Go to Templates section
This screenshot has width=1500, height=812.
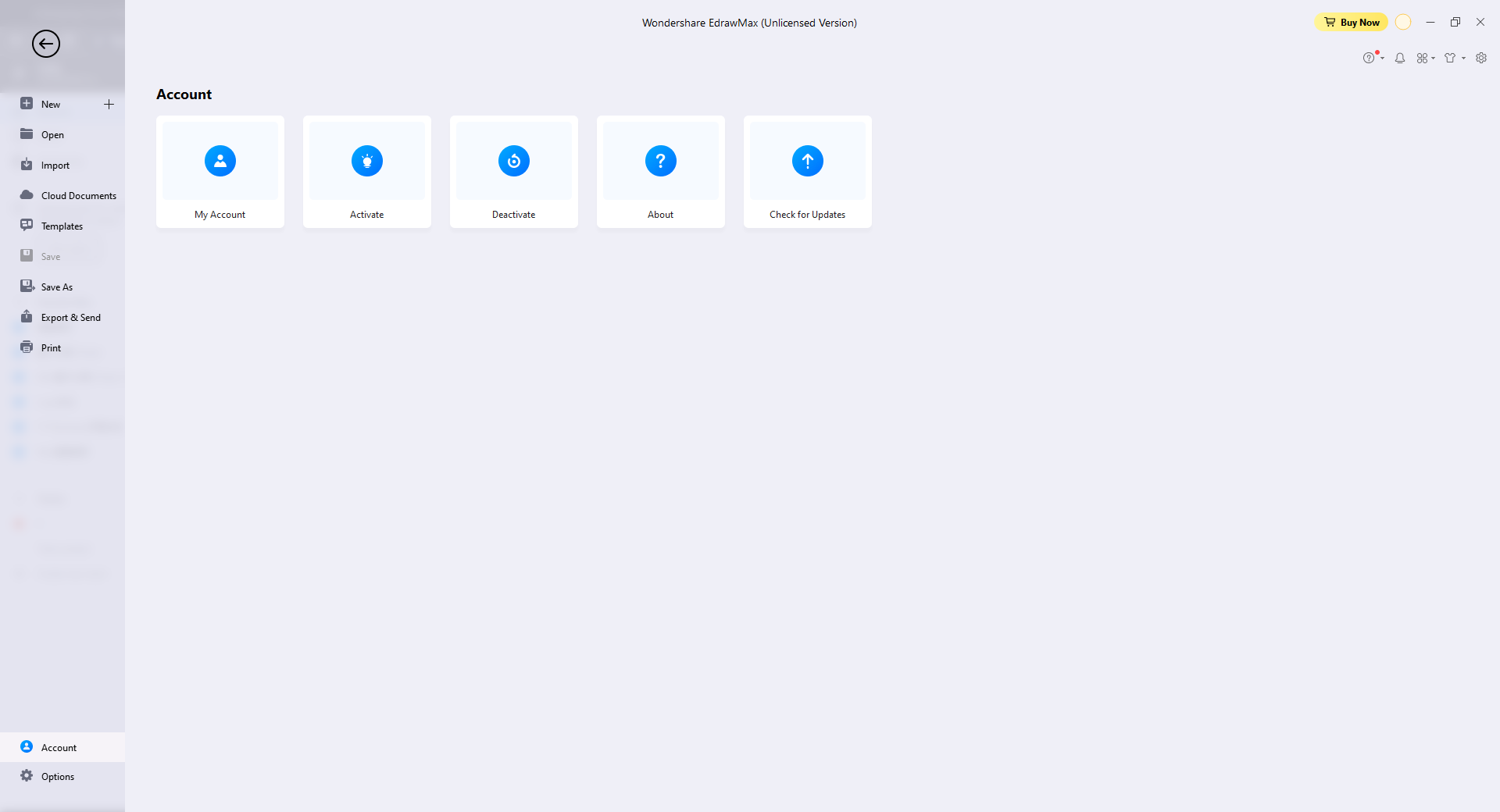(62, 226)
